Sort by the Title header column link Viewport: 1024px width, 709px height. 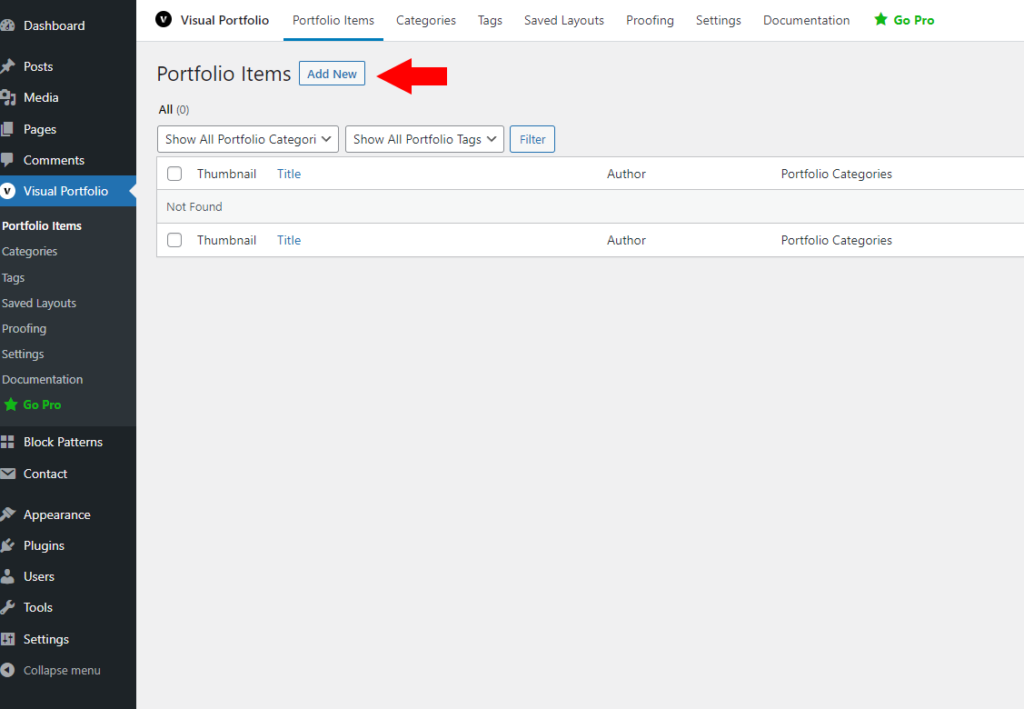click(x=289, y=174)
